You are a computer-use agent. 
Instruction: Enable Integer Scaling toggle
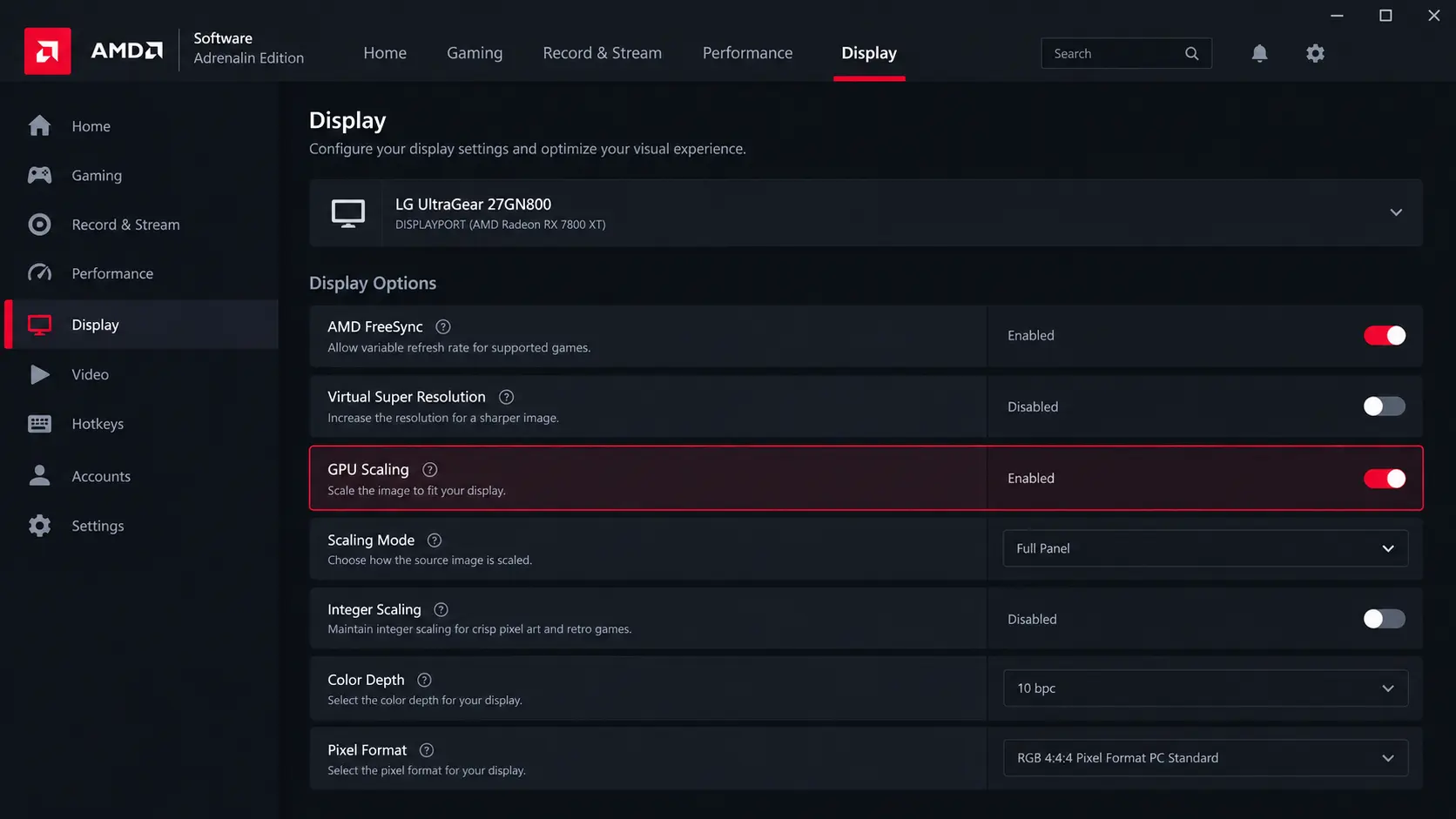tap(1385, 619)
